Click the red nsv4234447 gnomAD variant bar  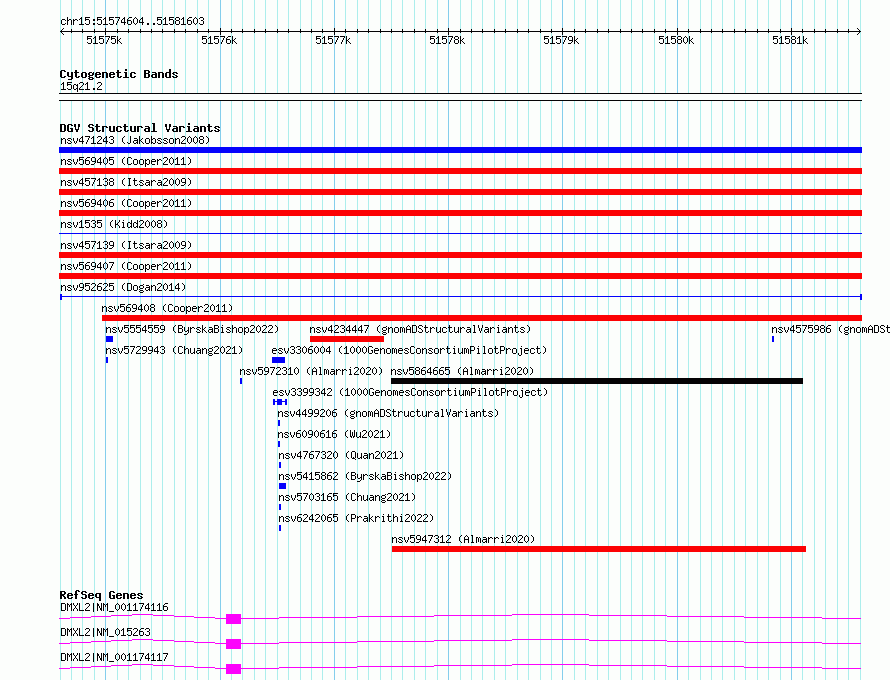(347, 339)
